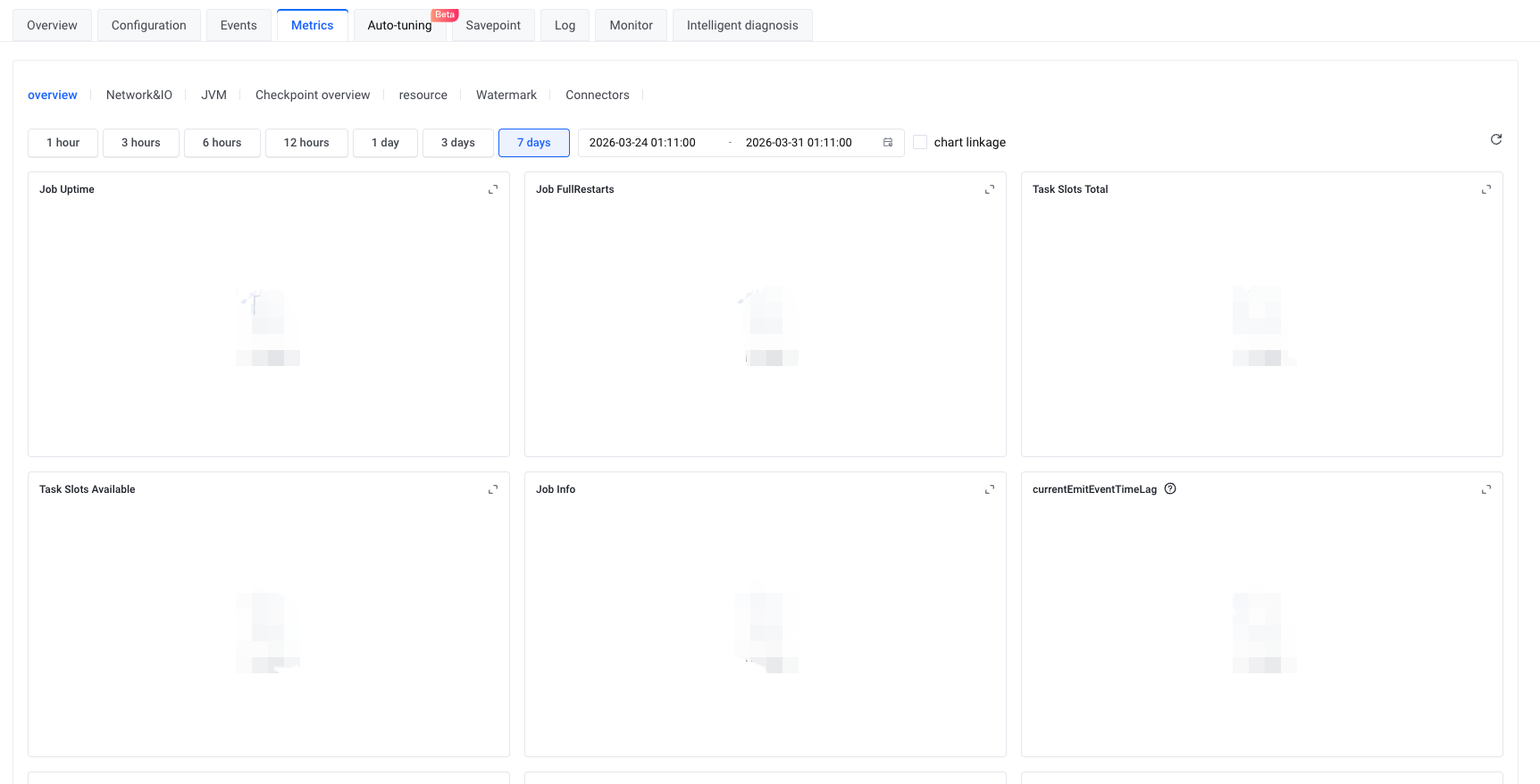Viewport: 1540px width, 784px height.
Task: Open the Events tab
Action: (x=239, y=25)
